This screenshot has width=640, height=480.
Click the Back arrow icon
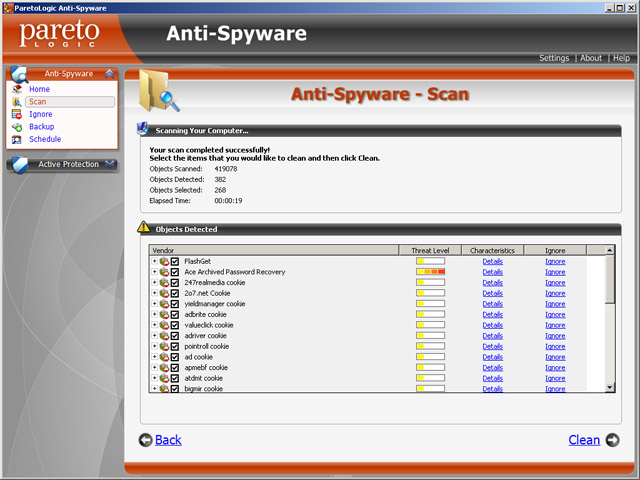tap(145, 440)
